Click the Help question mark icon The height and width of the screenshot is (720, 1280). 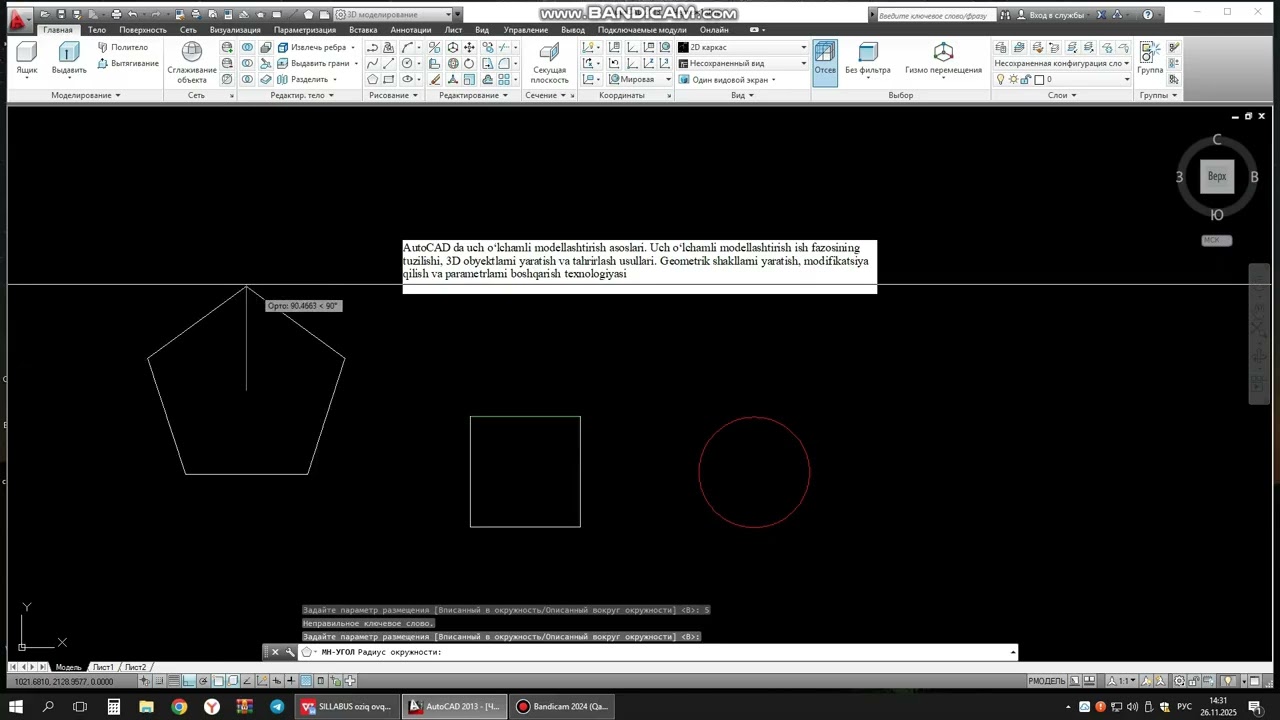point(1147,15)
